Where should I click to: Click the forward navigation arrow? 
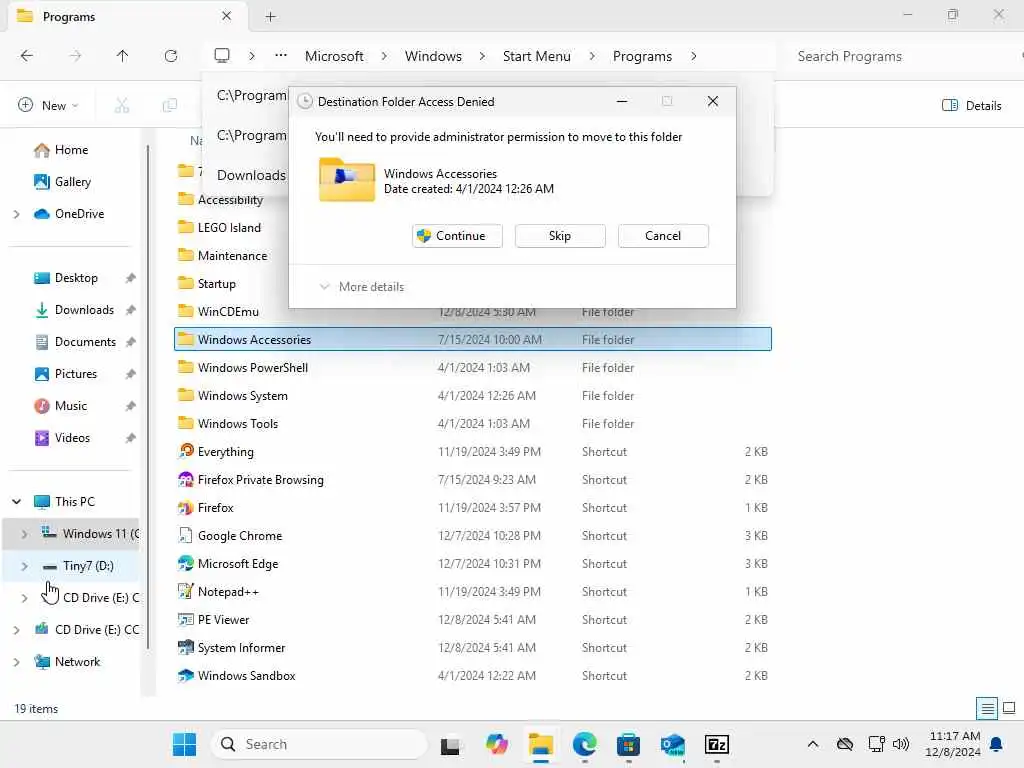click(75, 56)
